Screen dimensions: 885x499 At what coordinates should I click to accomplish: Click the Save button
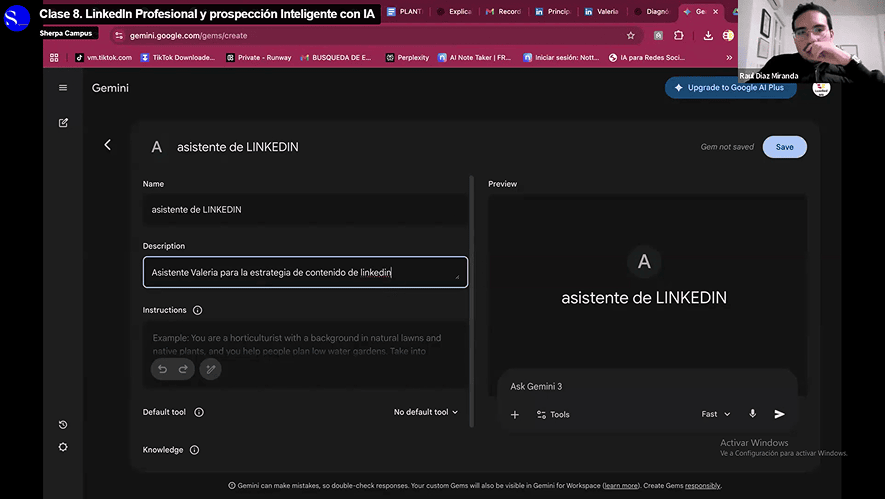[x=785, y=147]
